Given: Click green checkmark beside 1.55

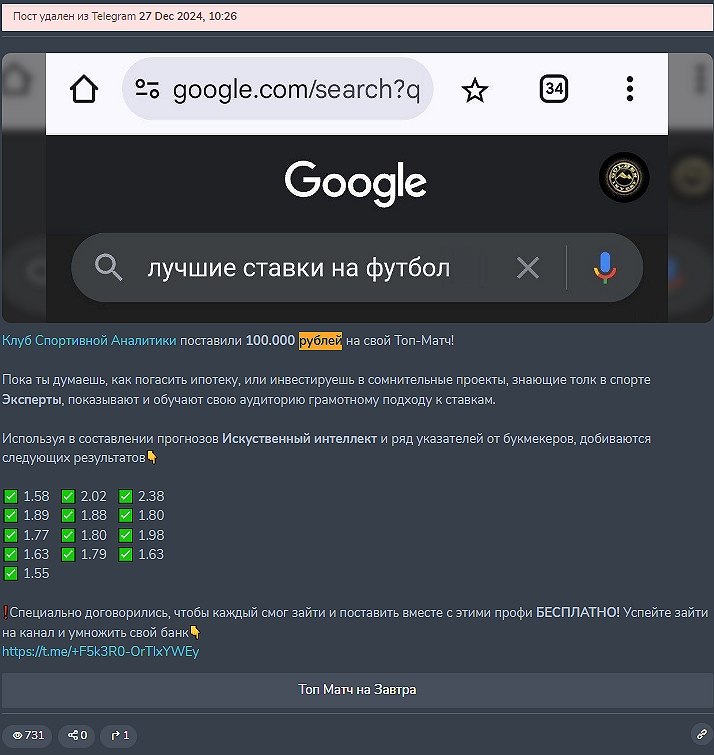Looking at the screenshot, I should pos(11,573).
